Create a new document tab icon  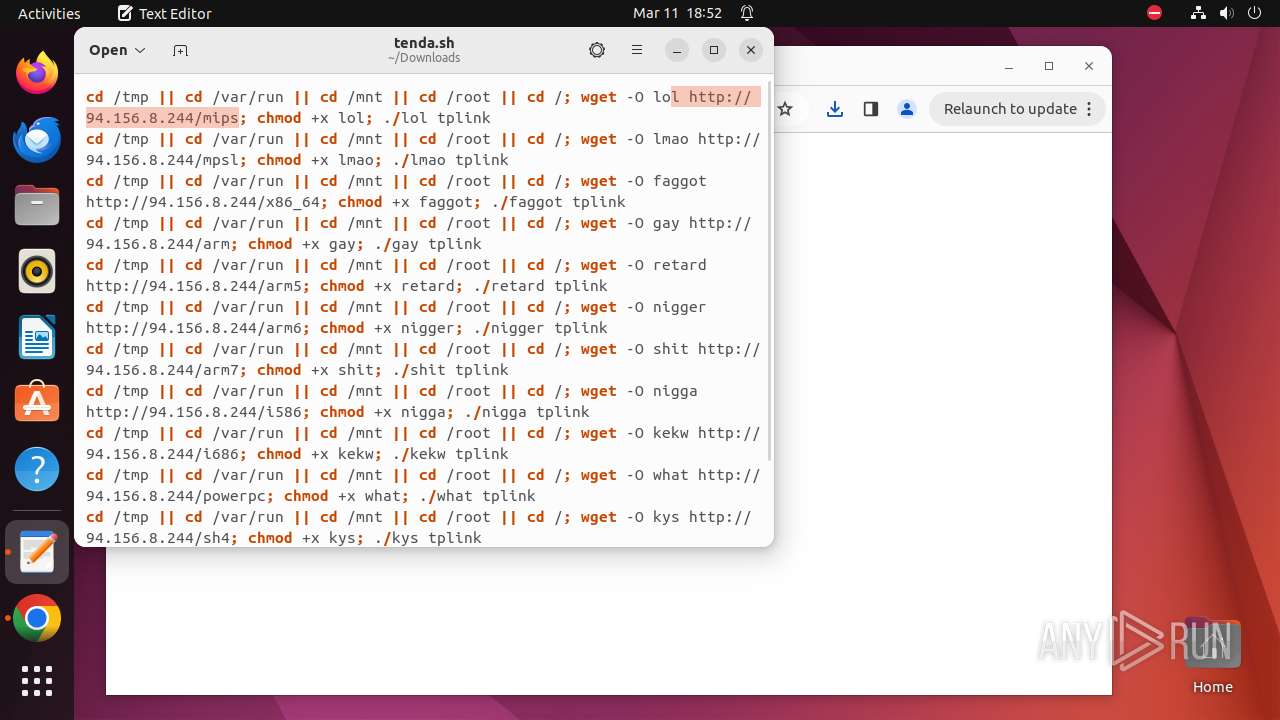[180, 50]
